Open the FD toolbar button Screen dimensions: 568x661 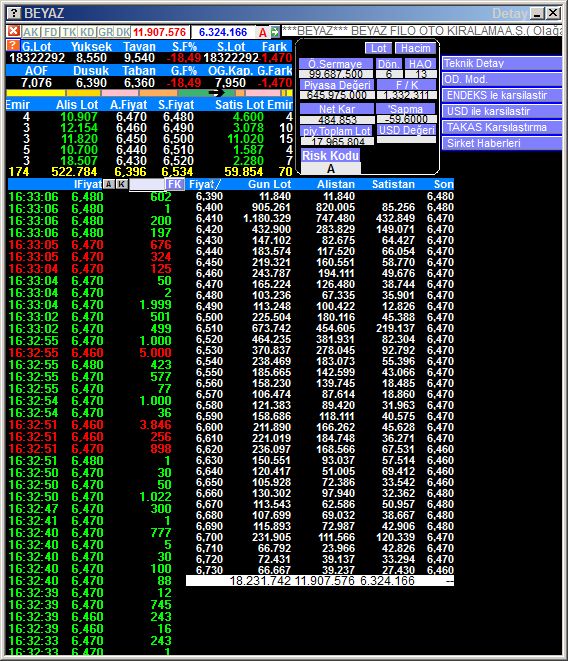click(x=50, y=32)
